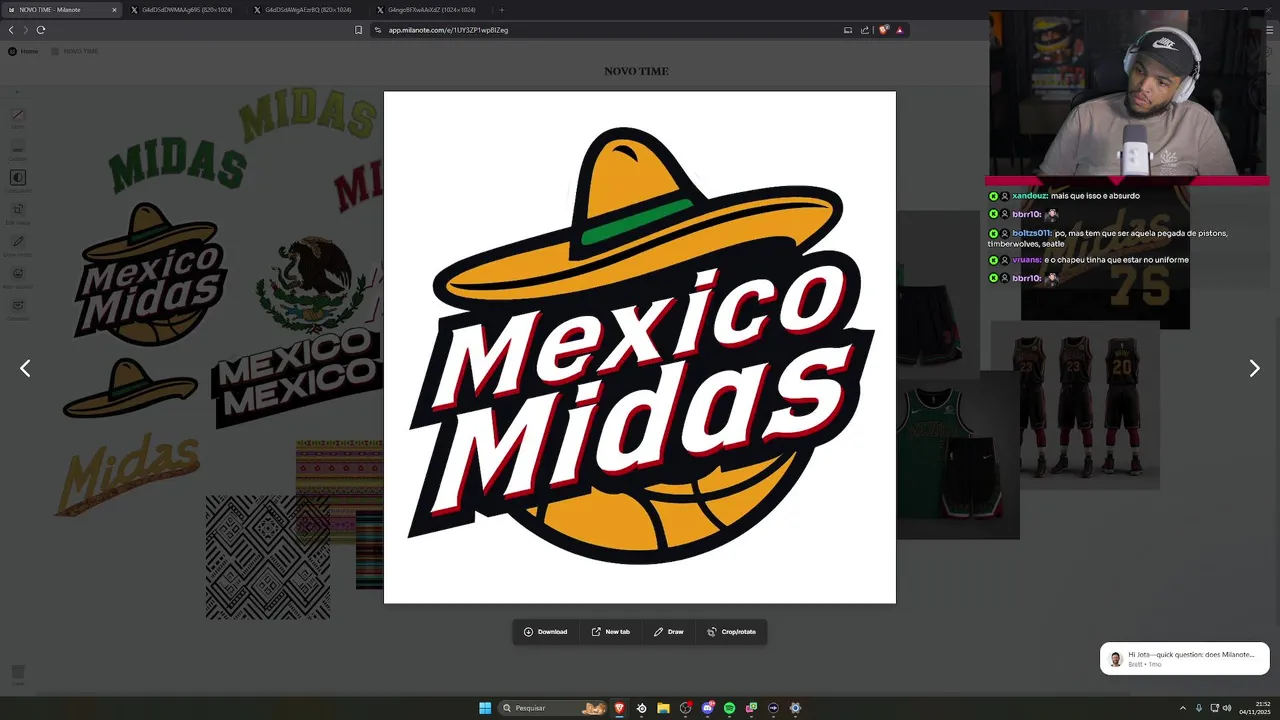Open the volume control in system tray
This screenshot has width=1280, height=720.
(1227, 708)
